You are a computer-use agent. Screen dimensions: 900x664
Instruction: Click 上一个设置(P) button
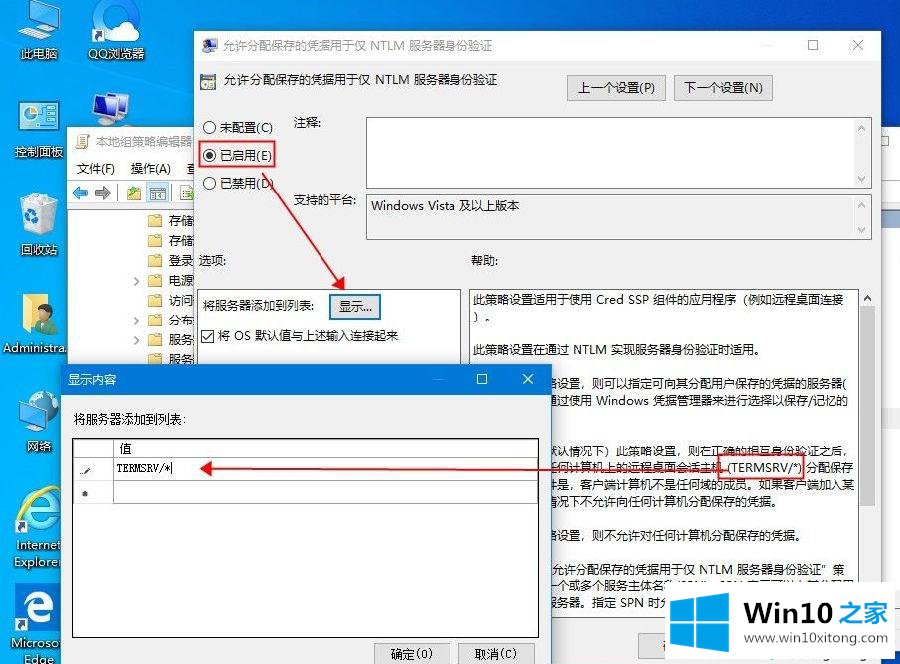[616, 88]
